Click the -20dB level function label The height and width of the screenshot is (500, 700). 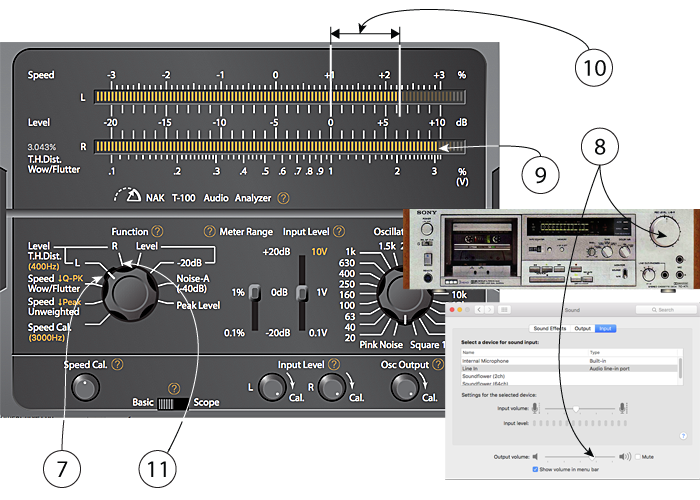point(189,262)
